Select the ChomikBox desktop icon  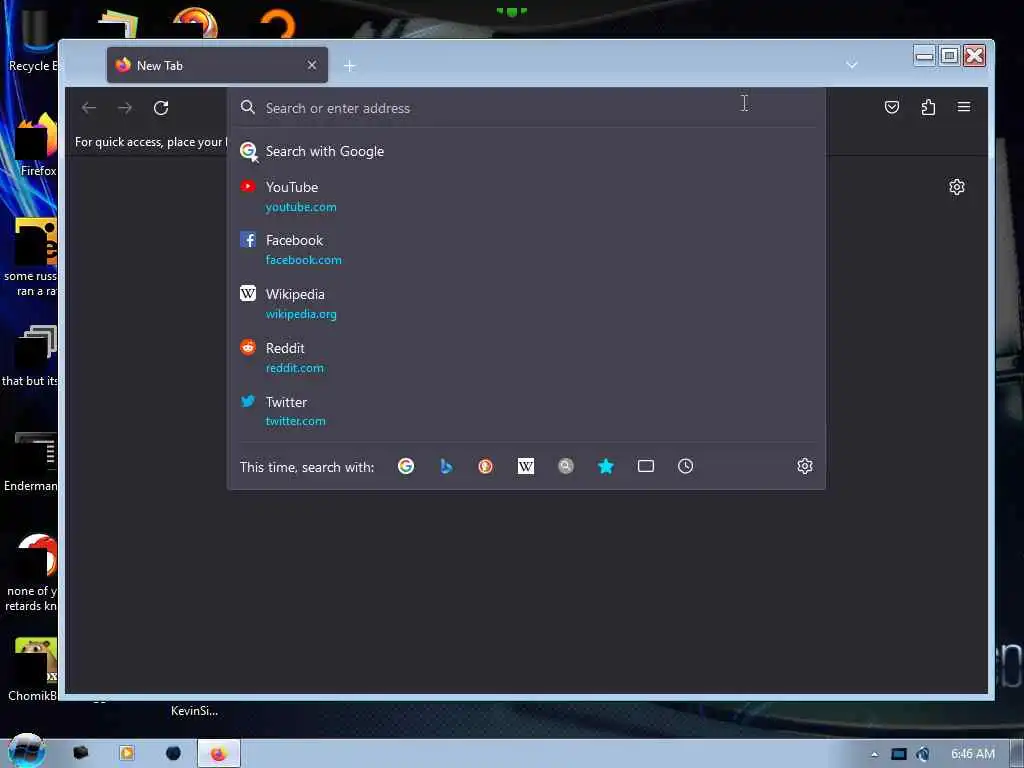pyautogui.click(x=33, y=669)
